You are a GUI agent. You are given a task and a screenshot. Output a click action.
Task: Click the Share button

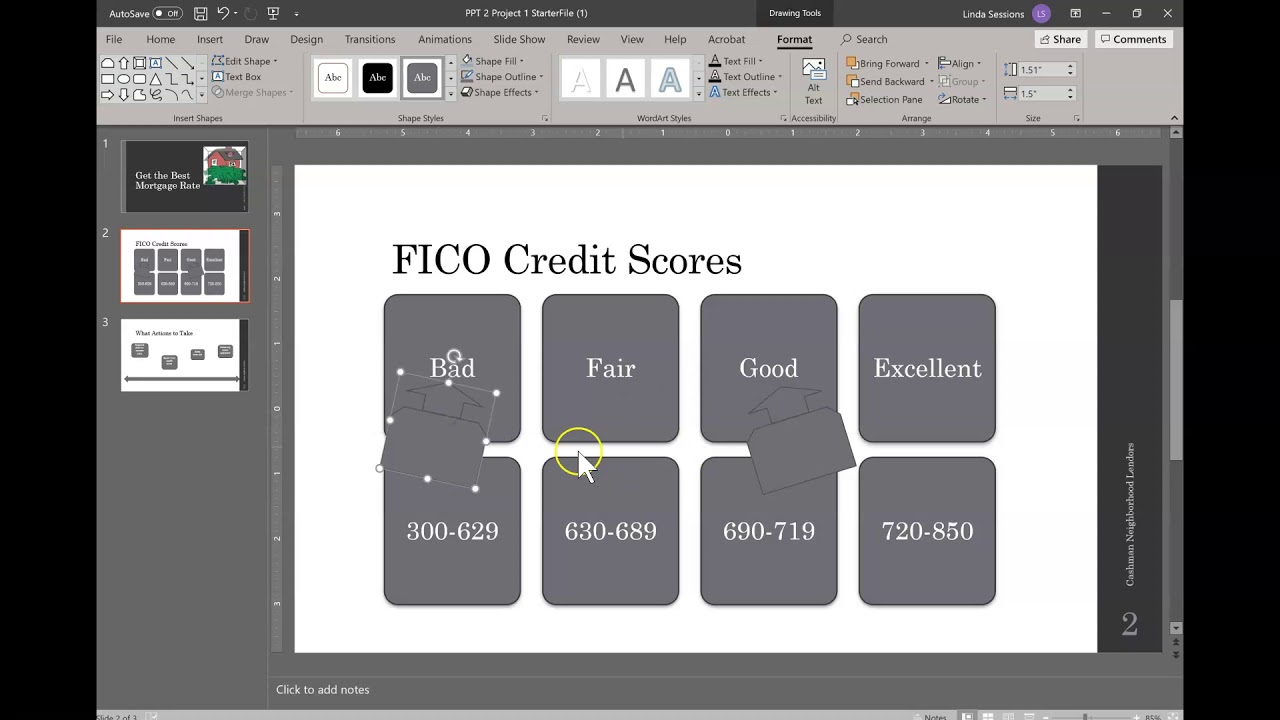(x=1060, y=39)
